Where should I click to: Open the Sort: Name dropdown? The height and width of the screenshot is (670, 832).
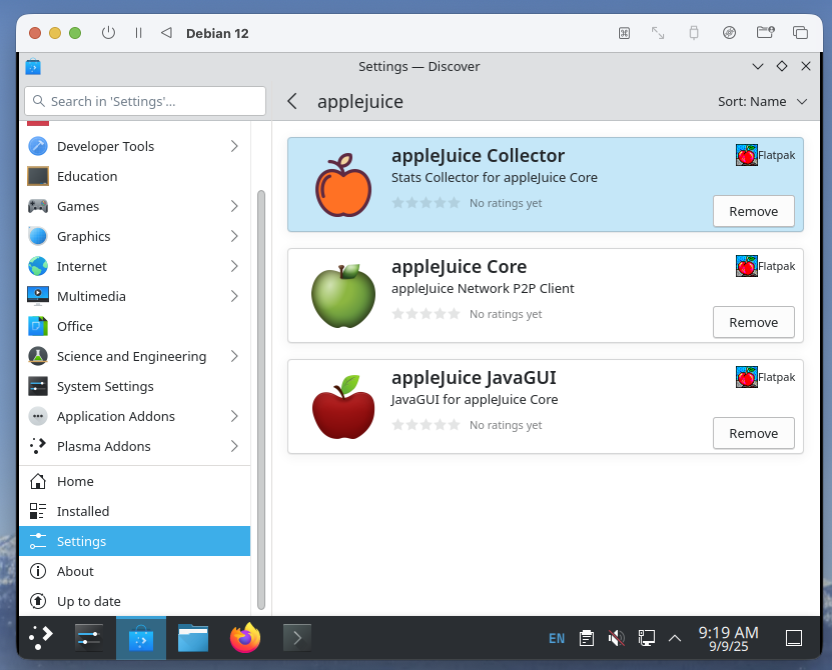[762, 101]
